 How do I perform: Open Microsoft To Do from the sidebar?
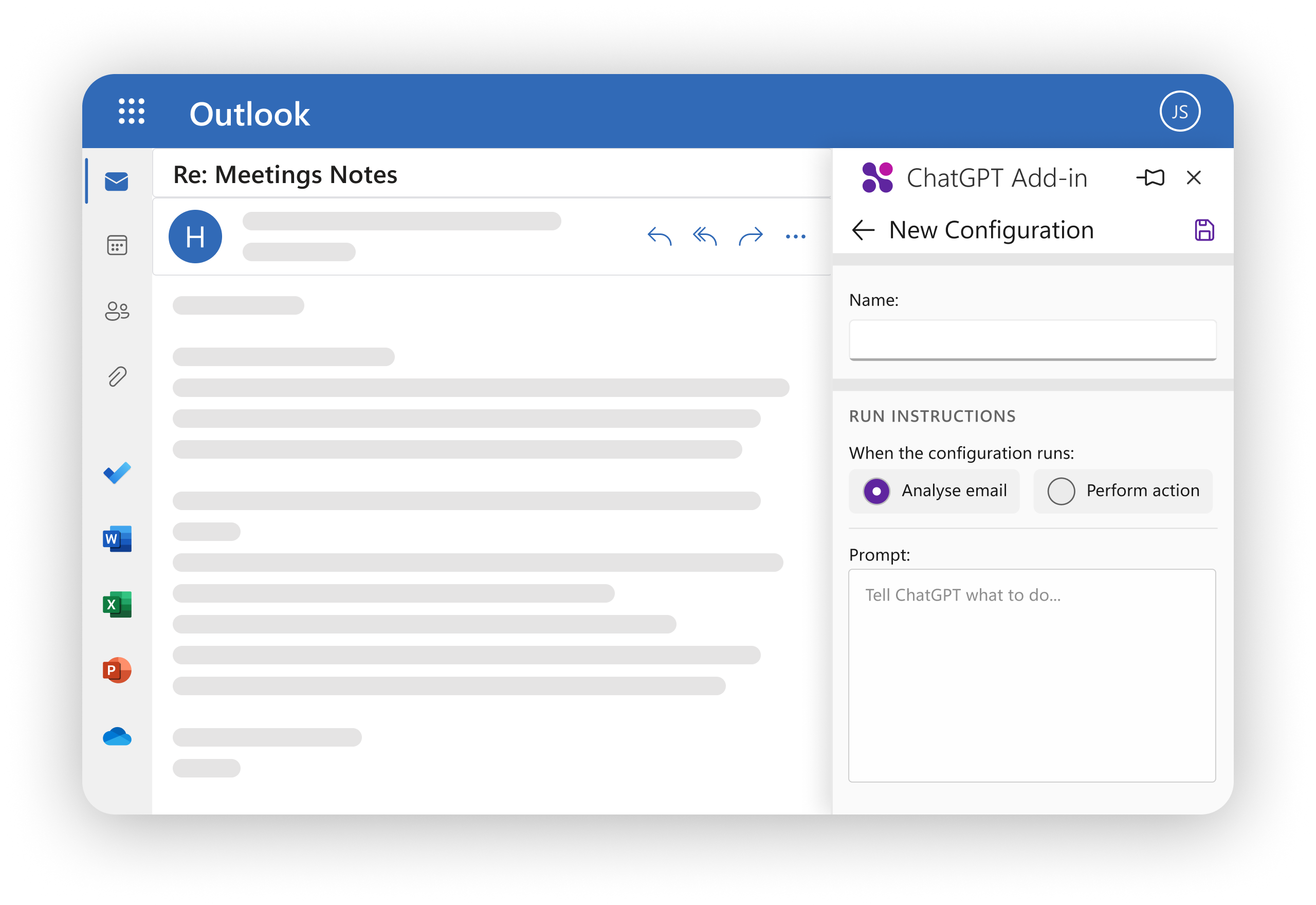tap(116, 473)
